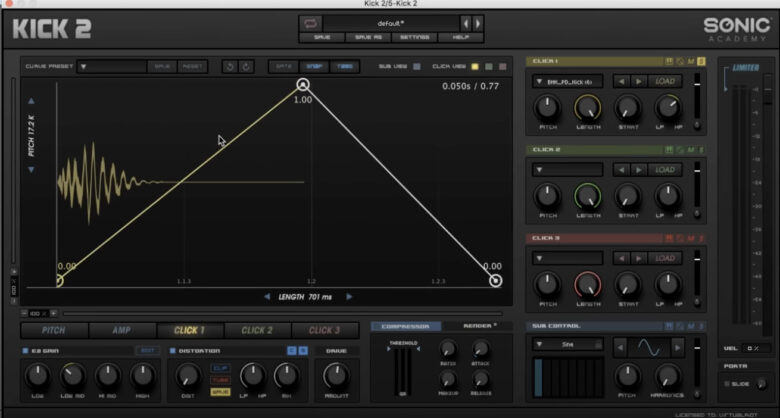780x418 pixels.
Task: Click the Distortion C button icon
Action: pyautogui.click(x=292, y=351)
